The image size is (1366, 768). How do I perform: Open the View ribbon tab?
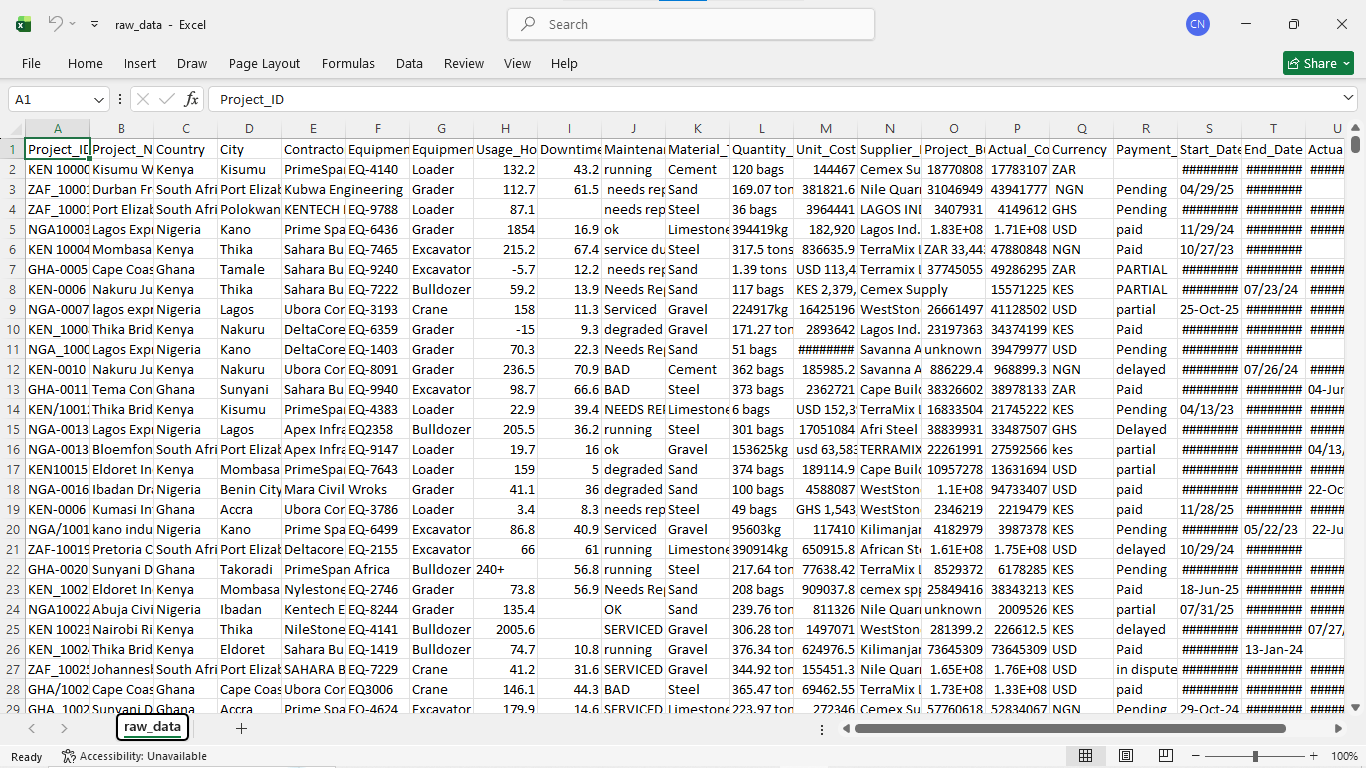tap(517, 63)
